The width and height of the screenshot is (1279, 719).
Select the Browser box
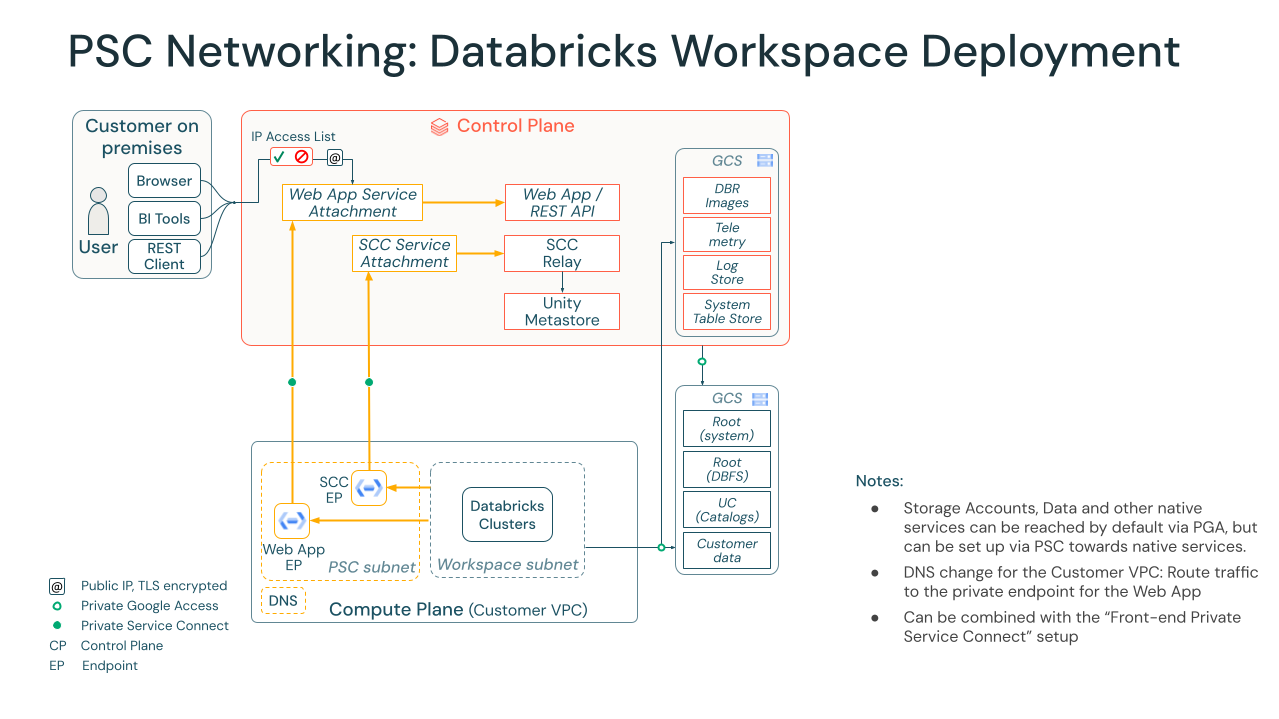pos(164,181)
